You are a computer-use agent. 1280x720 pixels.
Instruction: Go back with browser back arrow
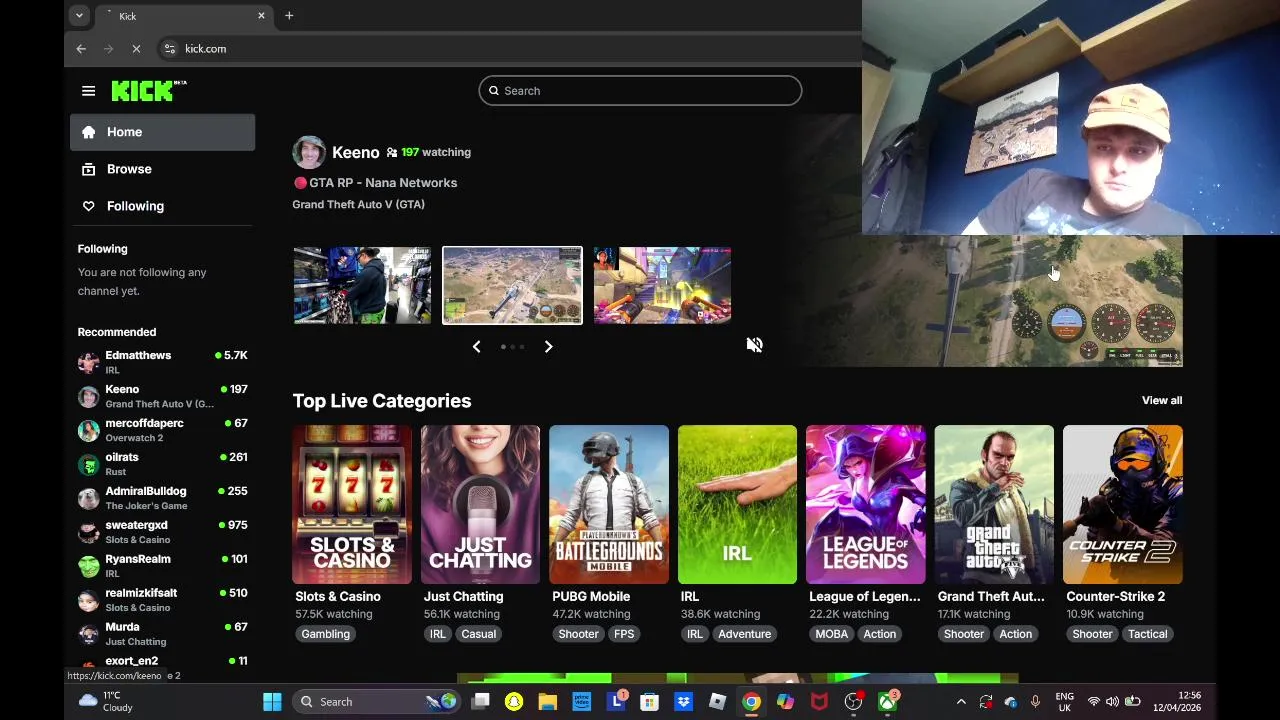(x=81, y=48)
